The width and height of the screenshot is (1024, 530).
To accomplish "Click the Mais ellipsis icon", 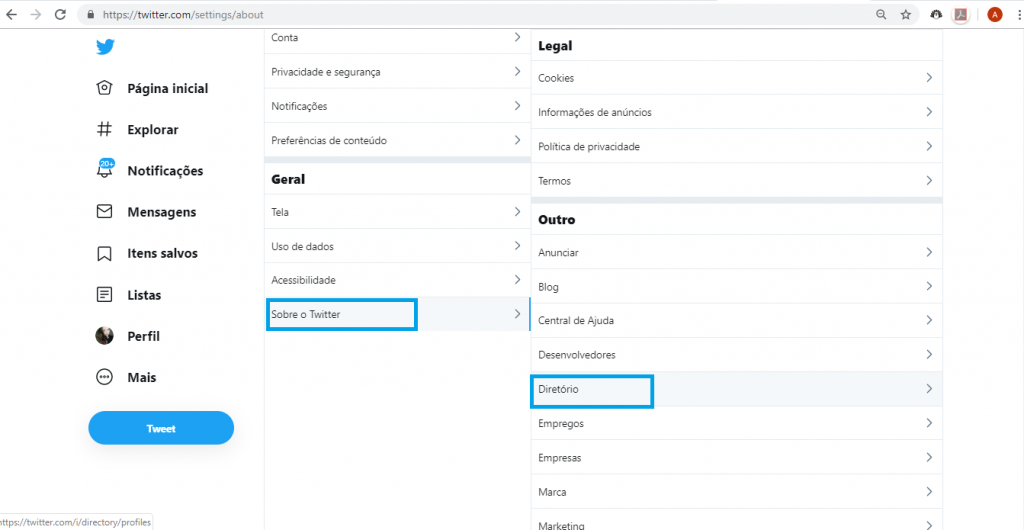I will point(104,377).
